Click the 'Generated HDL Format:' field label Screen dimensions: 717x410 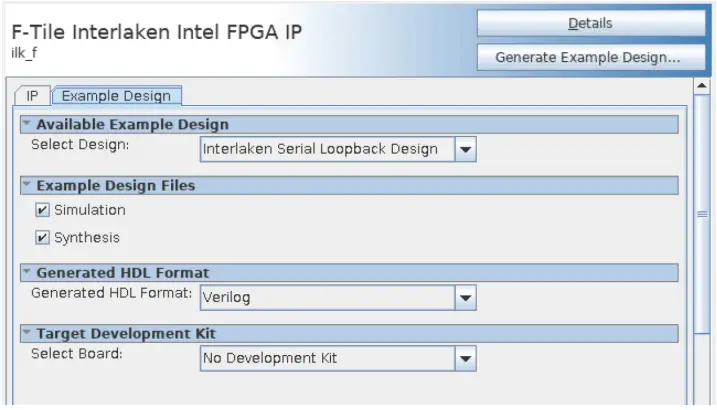click(112, 293)
